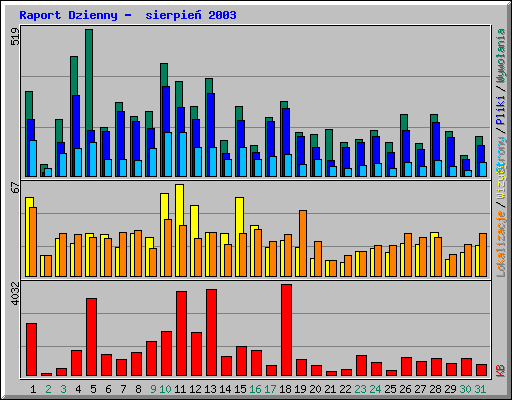Click the day 1 label on the axis
Viewport: 512px width, 400px height.
(x=33, y=389)
